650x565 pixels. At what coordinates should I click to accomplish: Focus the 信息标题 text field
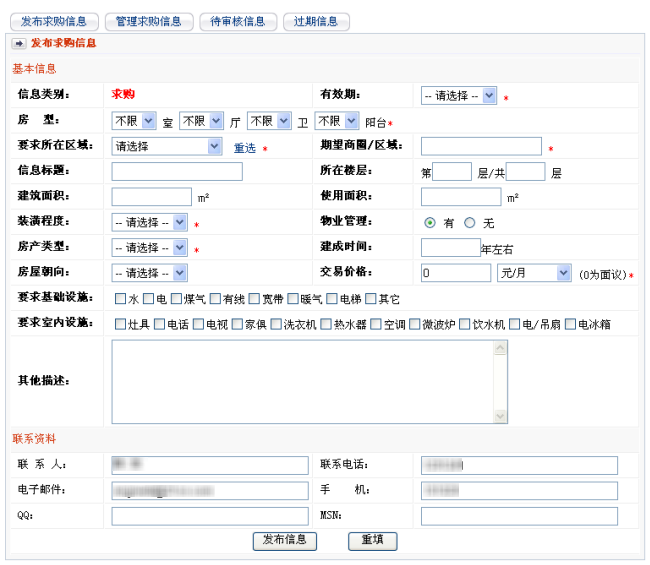pyautogui.click(x=177, y=172)
